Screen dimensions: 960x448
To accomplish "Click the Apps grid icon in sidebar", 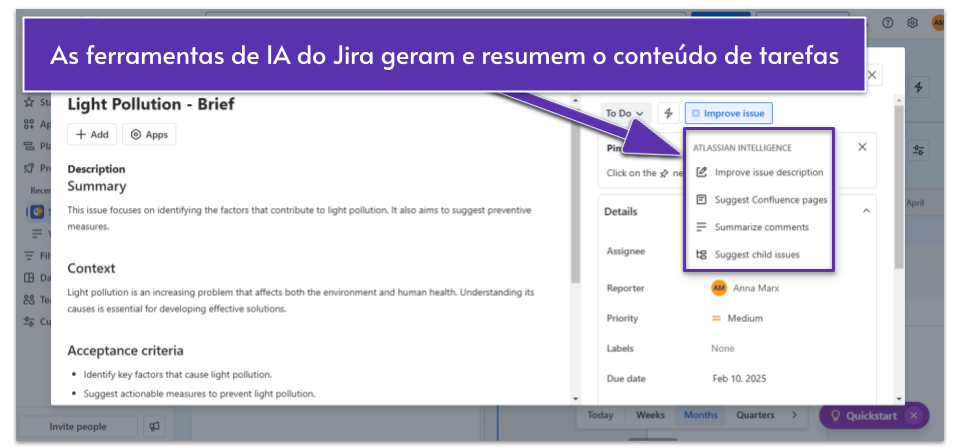I will (29, 124).
